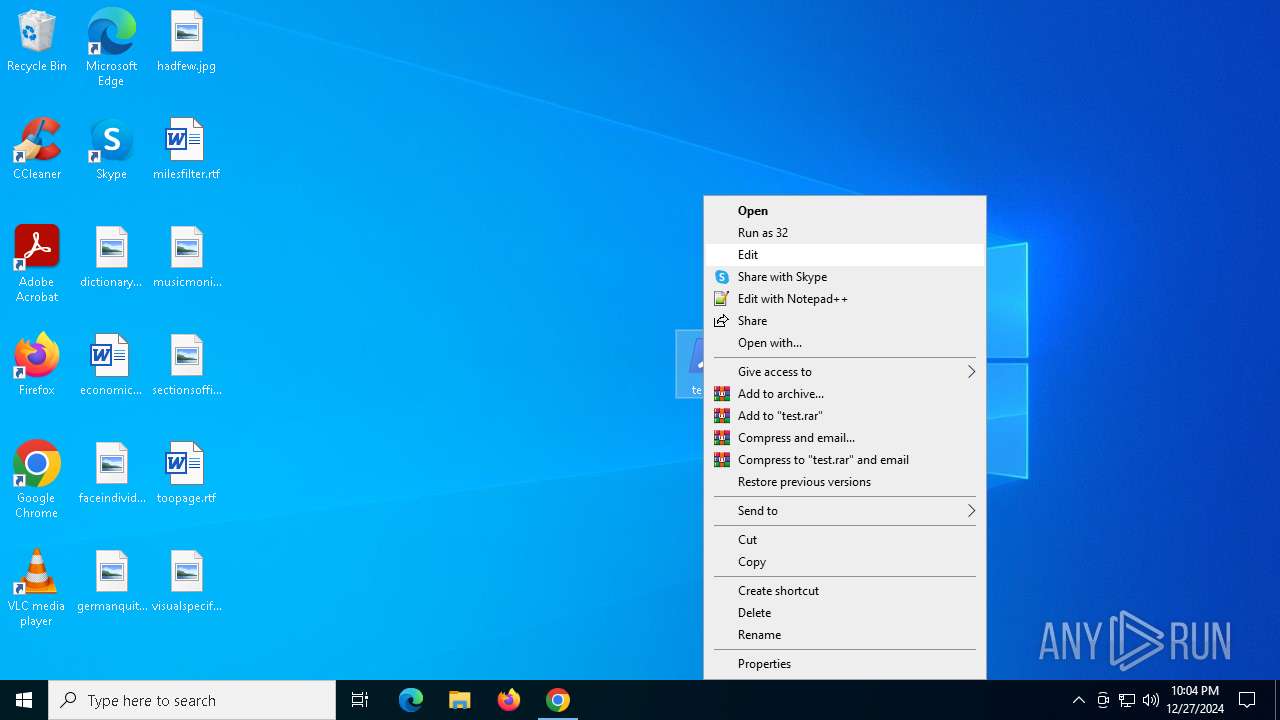1280x720 pixels.
Task: Select the CCleaner desktop shortcut
Action: (x=37, y=150)
